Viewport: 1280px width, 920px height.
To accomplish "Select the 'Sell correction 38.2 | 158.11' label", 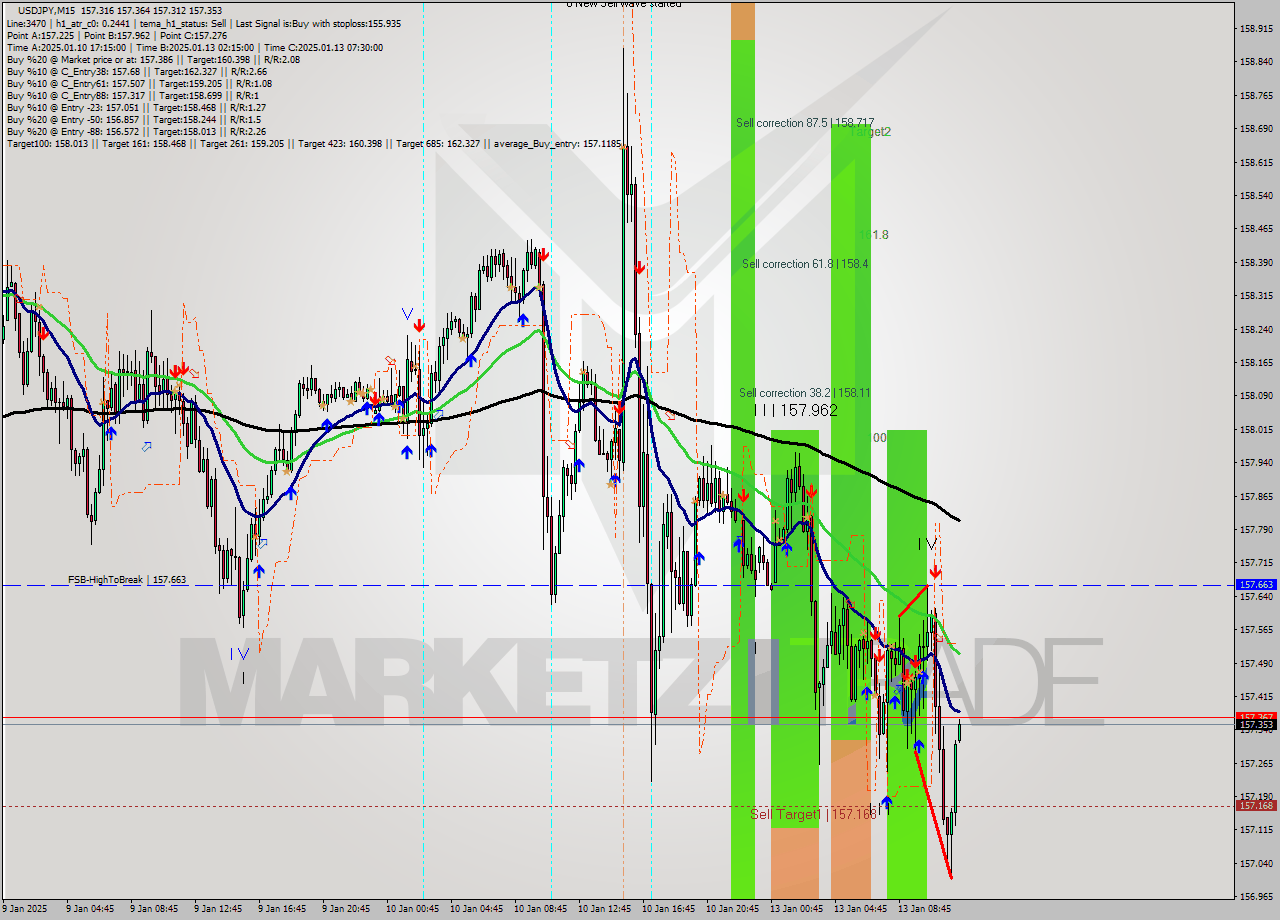I will (804, 393).
